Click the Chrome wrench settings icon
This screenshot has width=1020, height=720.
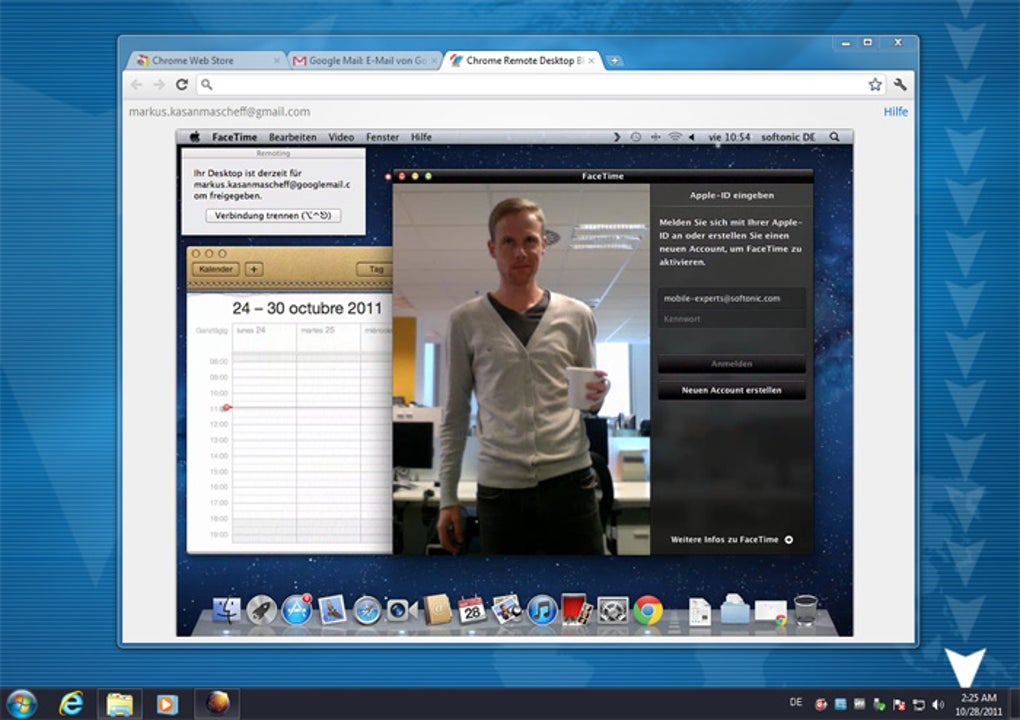[900, 85]
